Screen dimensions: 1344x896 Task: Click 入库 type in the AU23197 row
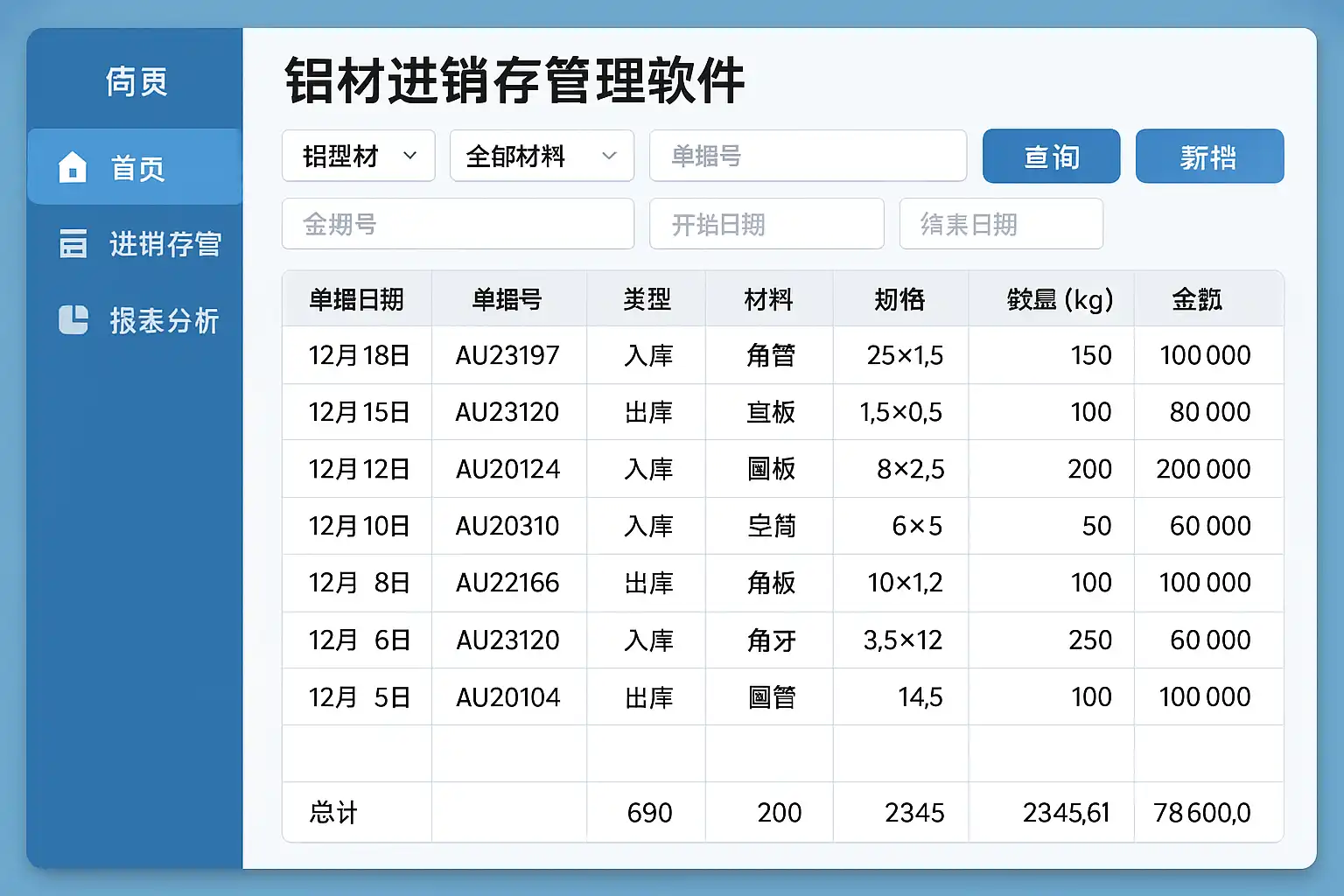point(648,355)
